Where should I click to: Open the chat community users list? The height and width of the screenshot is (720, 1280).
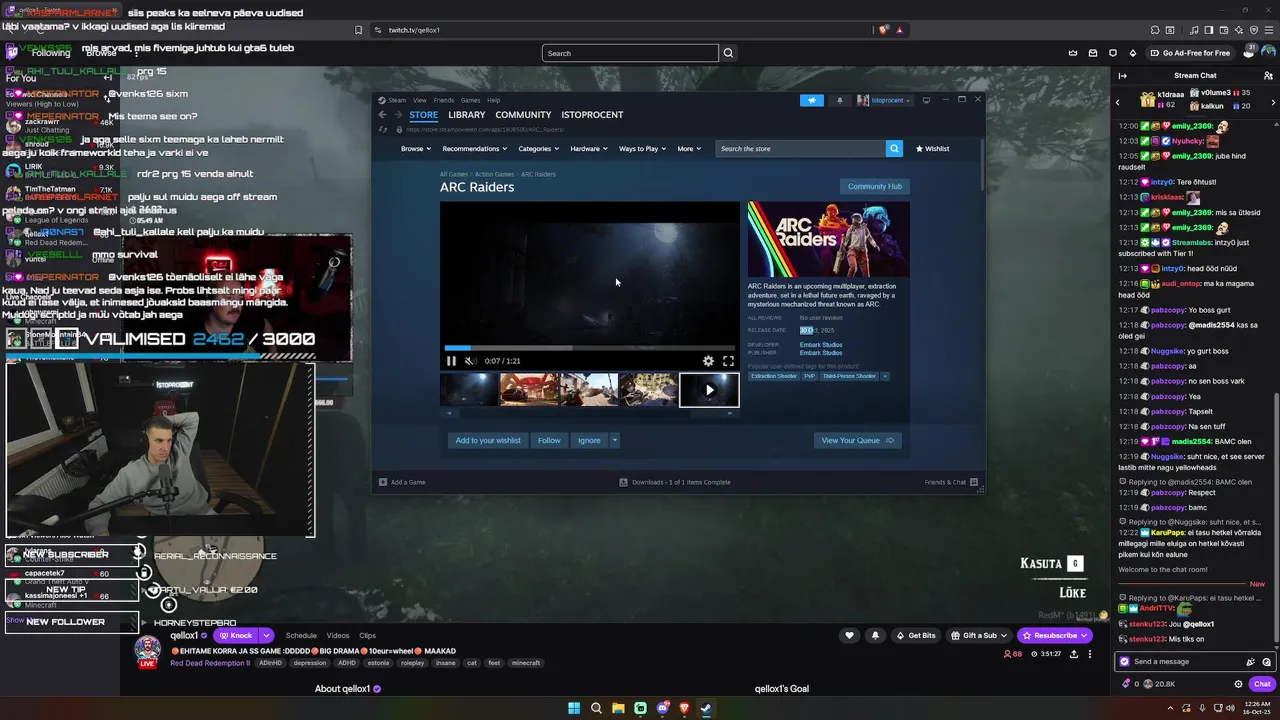[1268, 76]
